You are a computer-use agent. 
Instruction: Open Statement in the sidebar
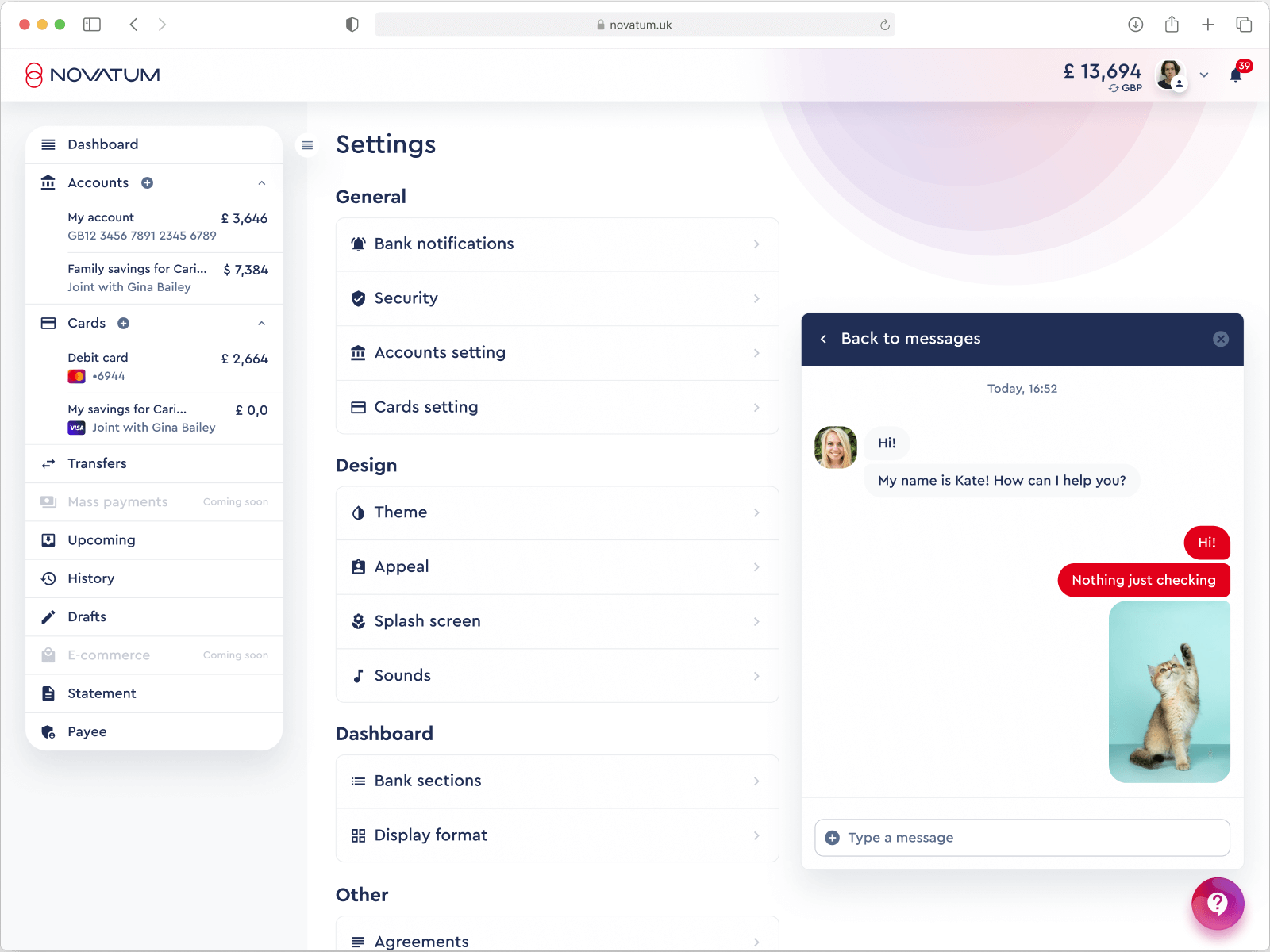coord(154,693)
